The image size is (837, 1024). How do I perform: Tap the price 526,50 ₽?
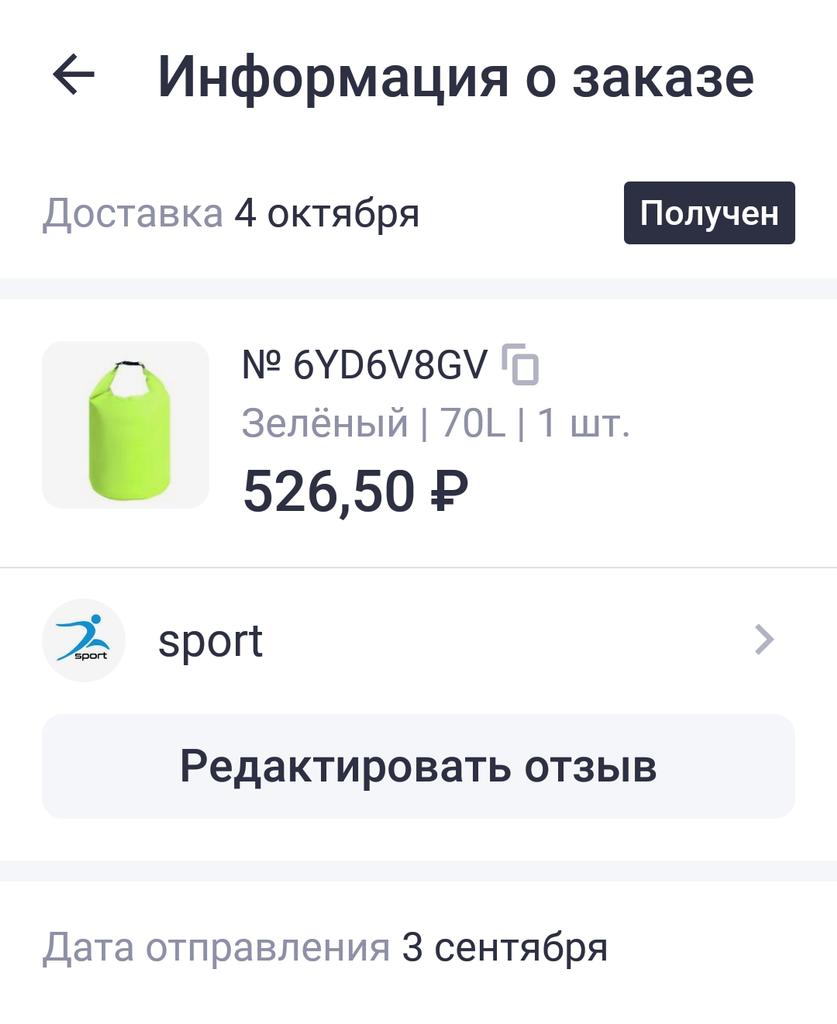coord(356,491)
